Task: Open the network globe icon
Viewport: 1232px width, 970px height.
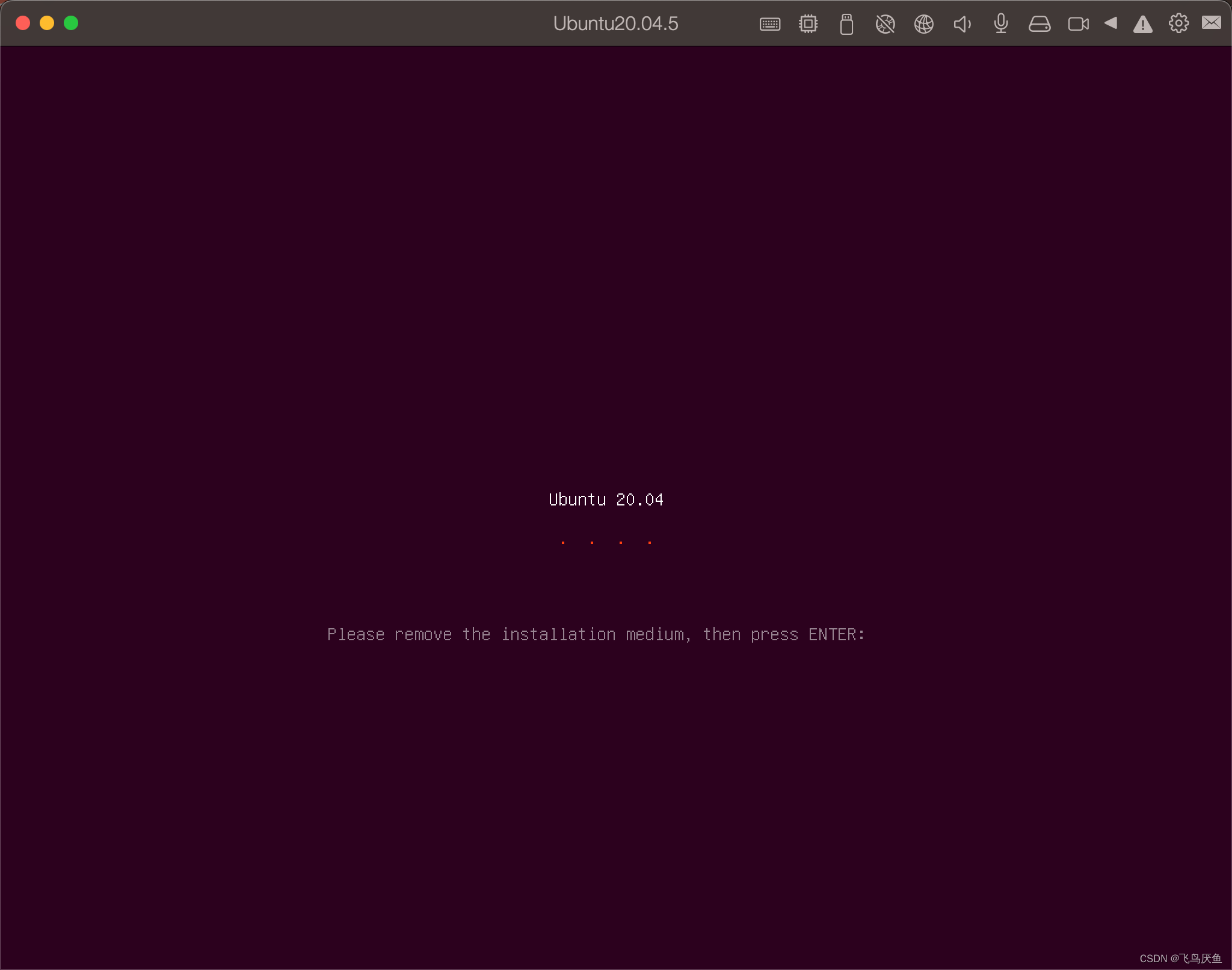Action: pos(923,24)
